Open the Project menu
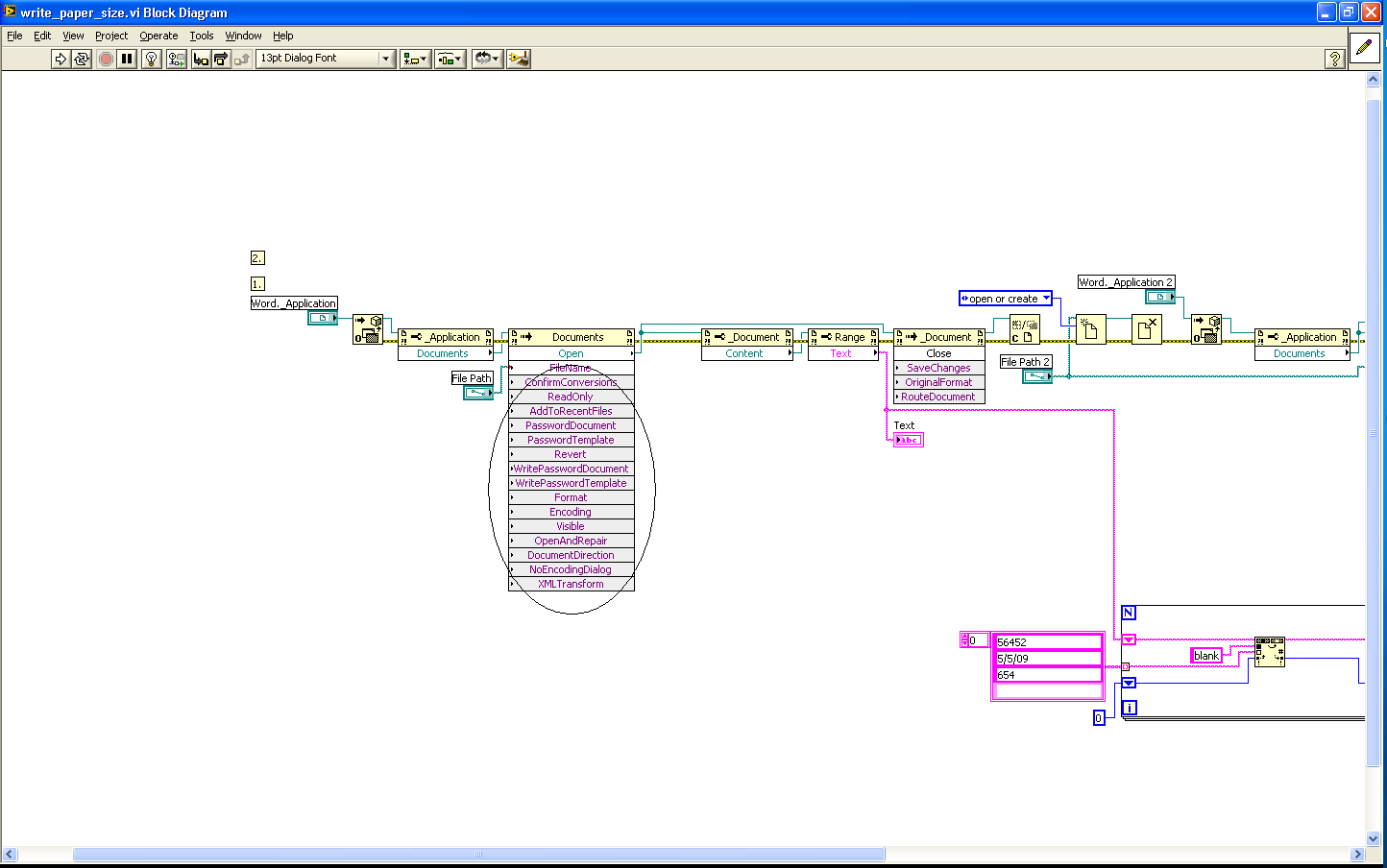The image size is (1387, 868). coord(111,36)
